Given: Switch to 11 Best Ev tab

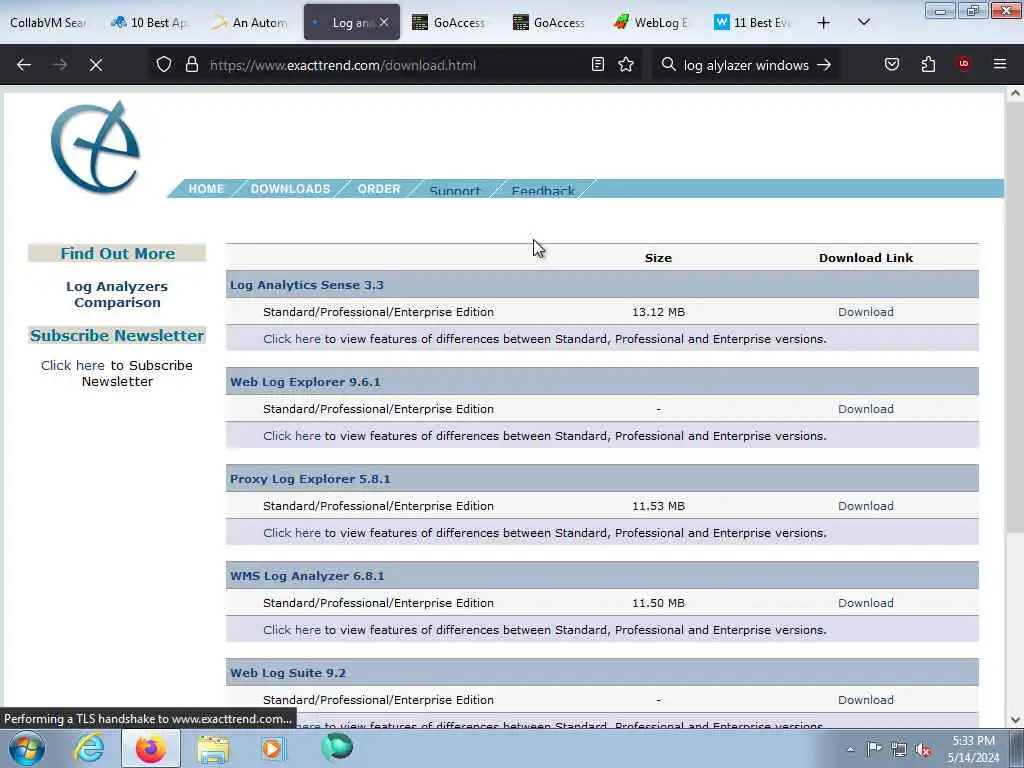Looking at the screenshot, I should 752,22.
